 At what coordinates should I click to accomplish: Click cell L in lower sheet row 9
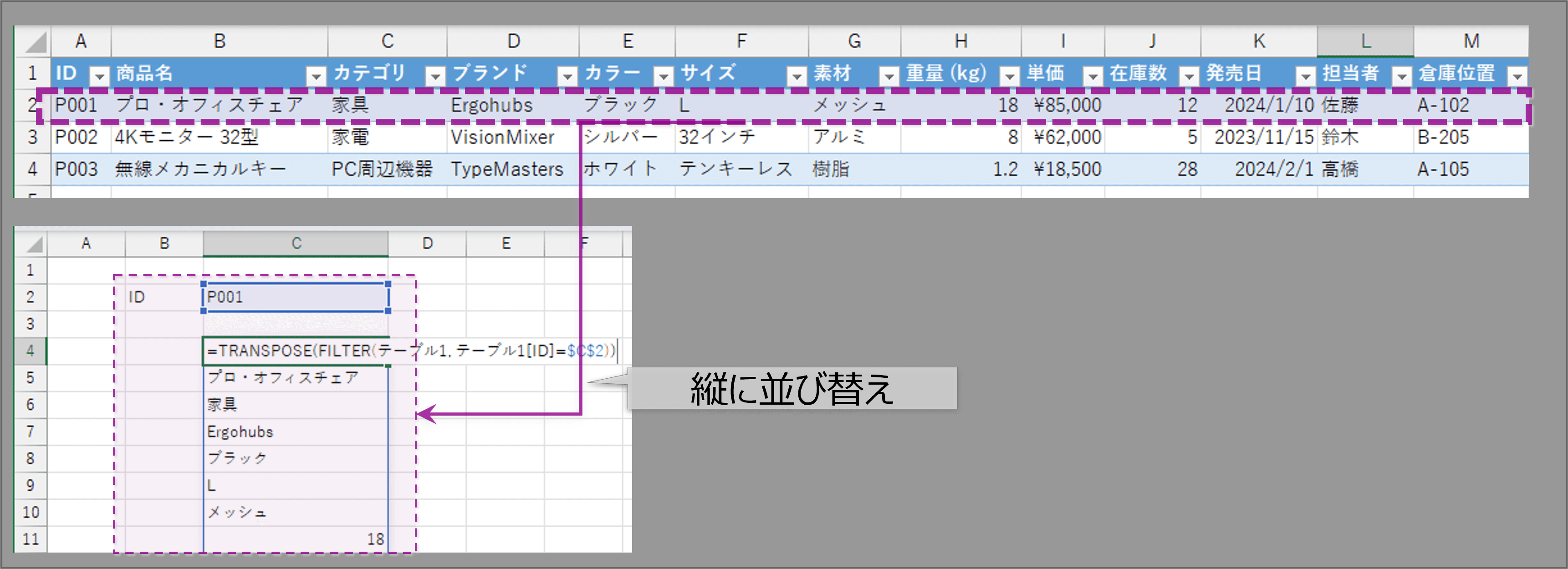point(296,485)
